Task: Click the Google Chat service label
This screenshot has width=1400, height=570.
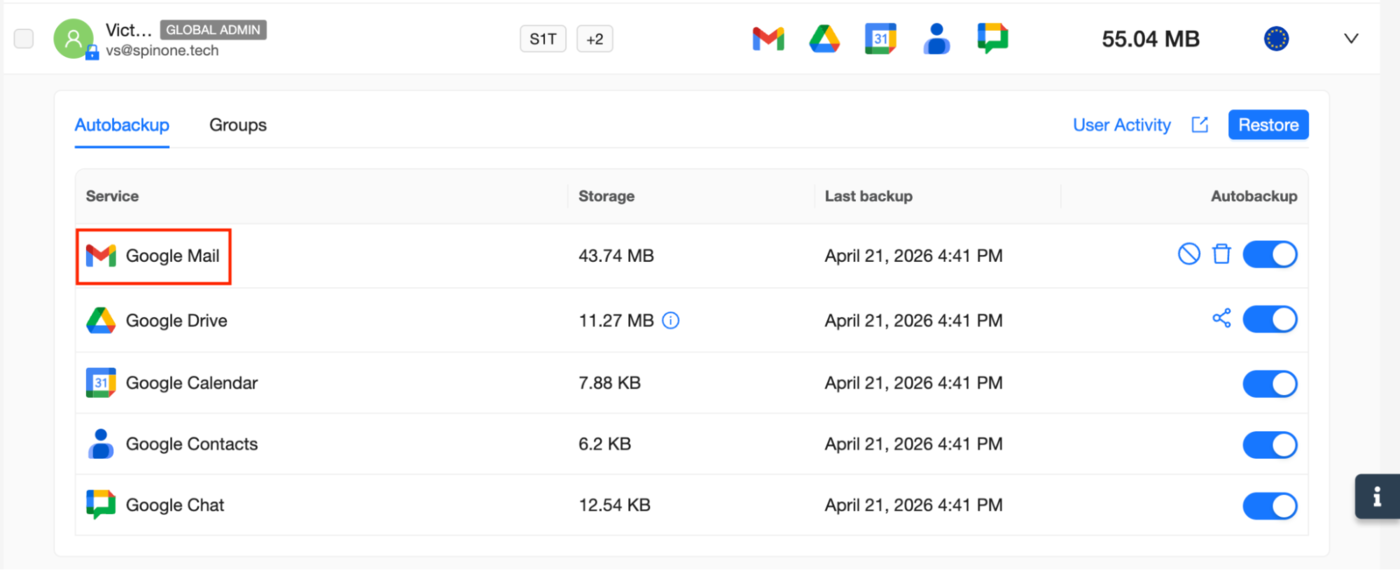Action: click(x=175, y=505)
